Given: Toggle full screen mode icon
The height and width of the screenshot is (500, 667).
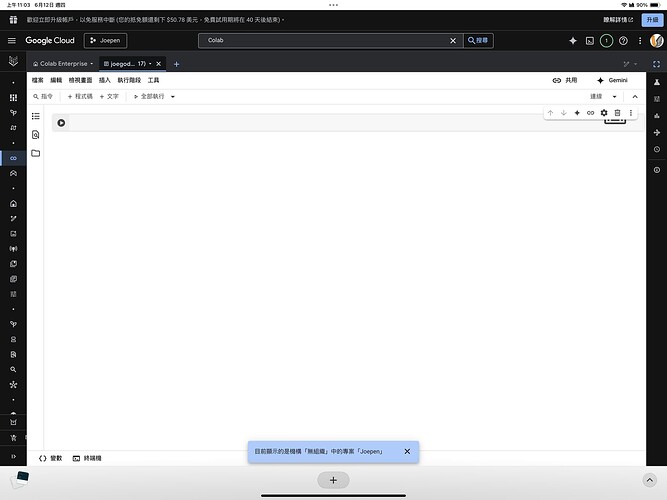Looking at the screenshot, I should (x=656, y=64).
